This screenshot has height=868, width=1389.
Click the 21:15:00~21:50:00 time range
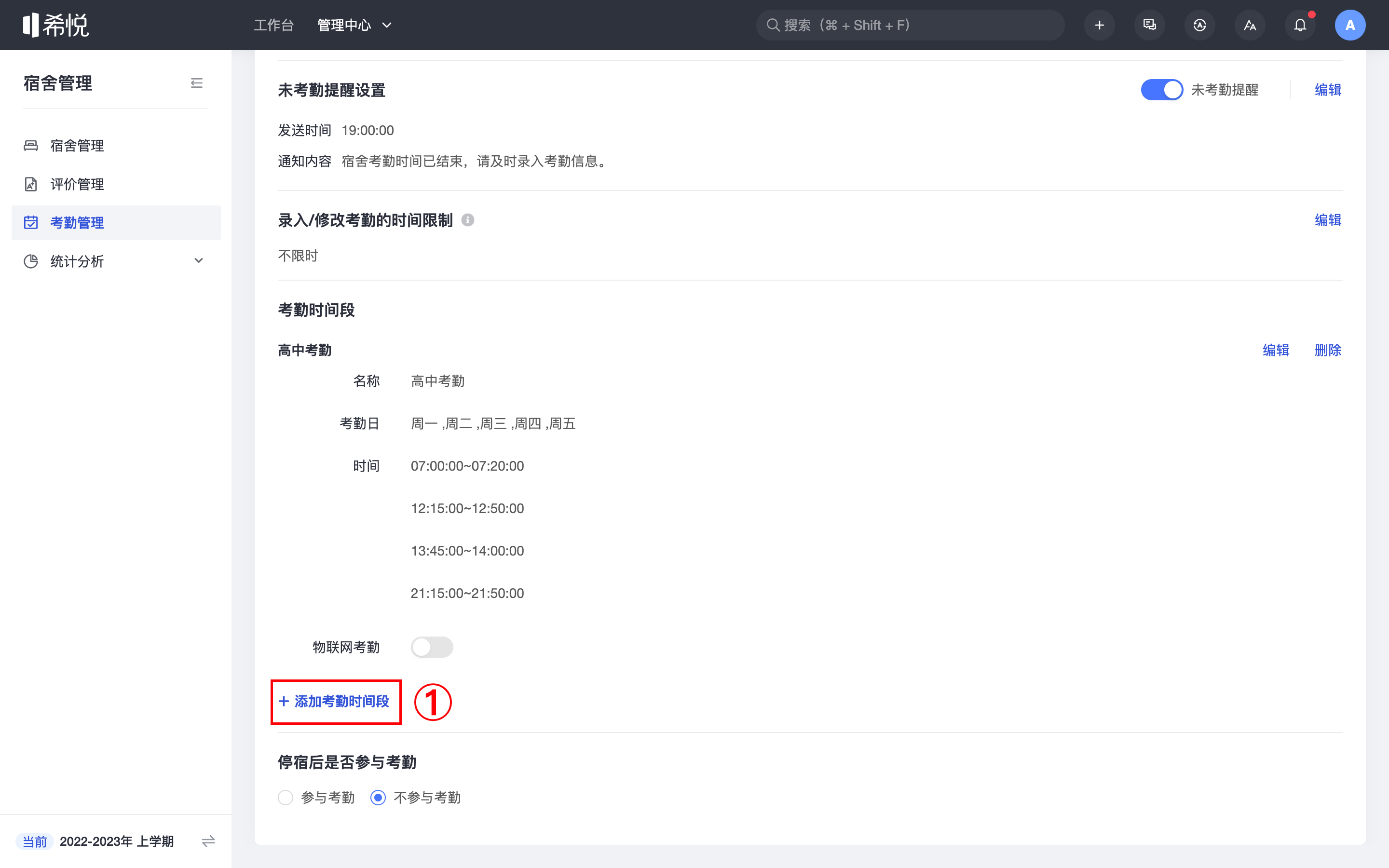467,593
